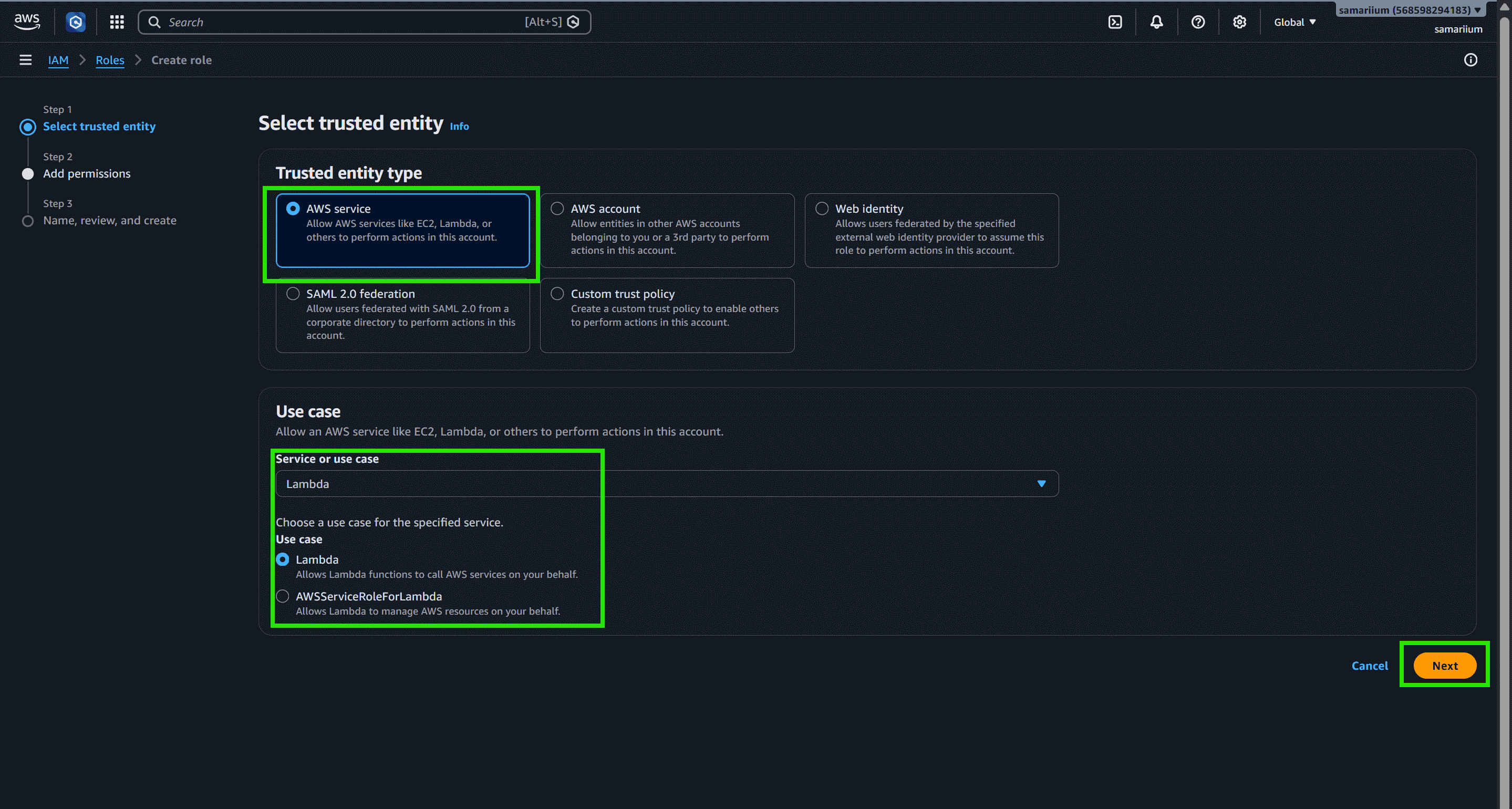Screen dimensions: 1512x809
Task: Click the Use case section heading
Action: point(308,411)
